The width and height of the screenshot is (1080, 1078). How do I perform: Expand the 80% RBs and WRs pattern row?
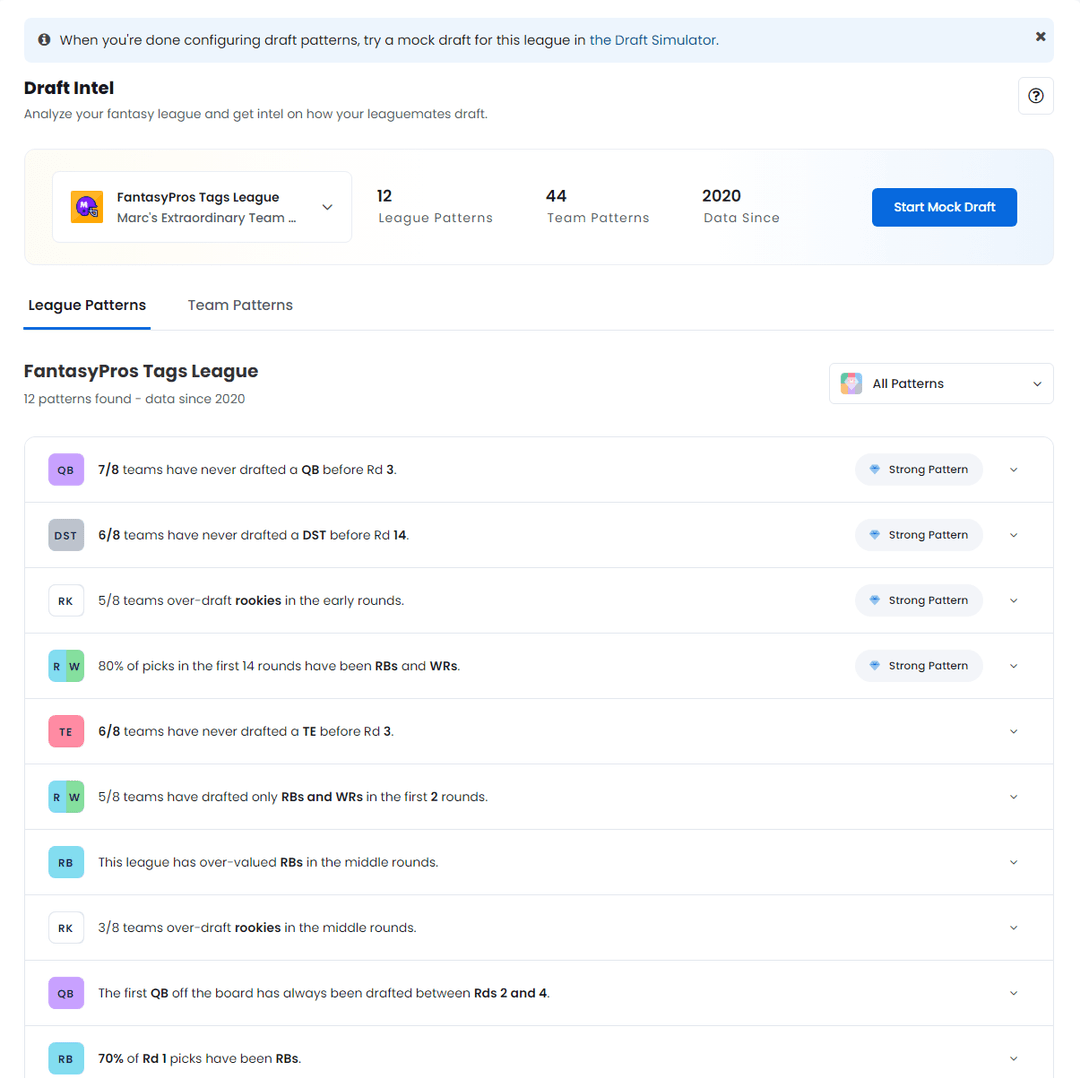[x=1013, y=666]
